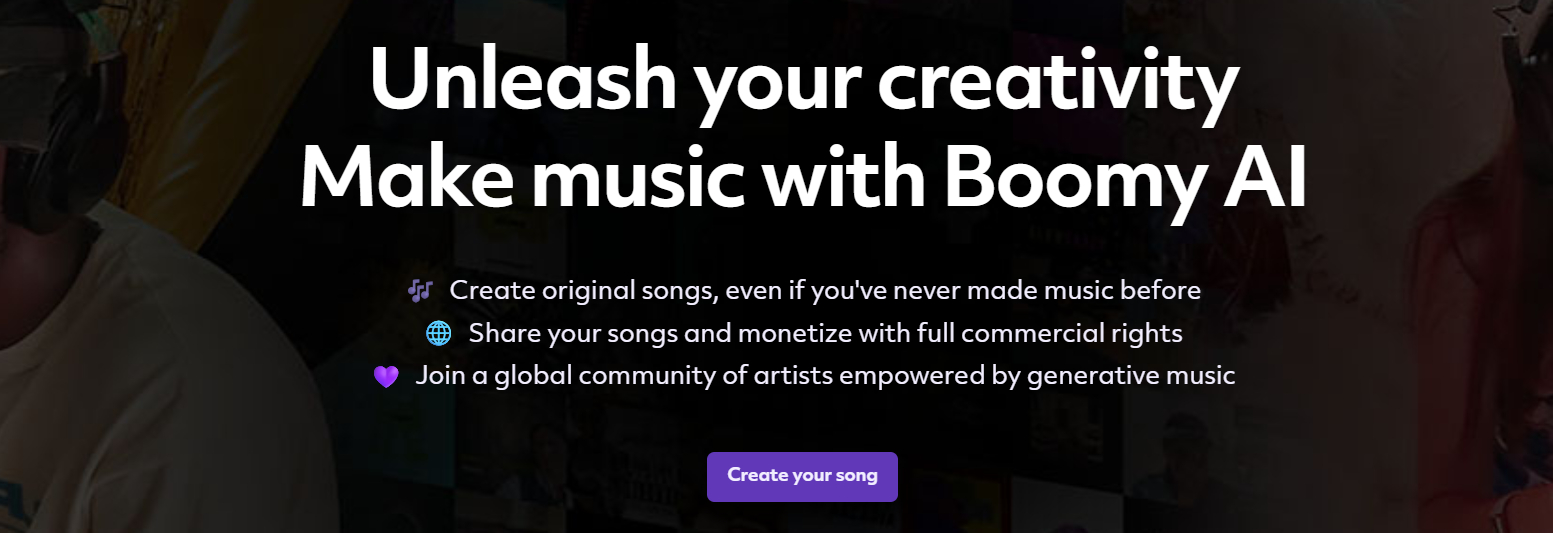Click the 'Join a global community' line

[x=825, y=376]
